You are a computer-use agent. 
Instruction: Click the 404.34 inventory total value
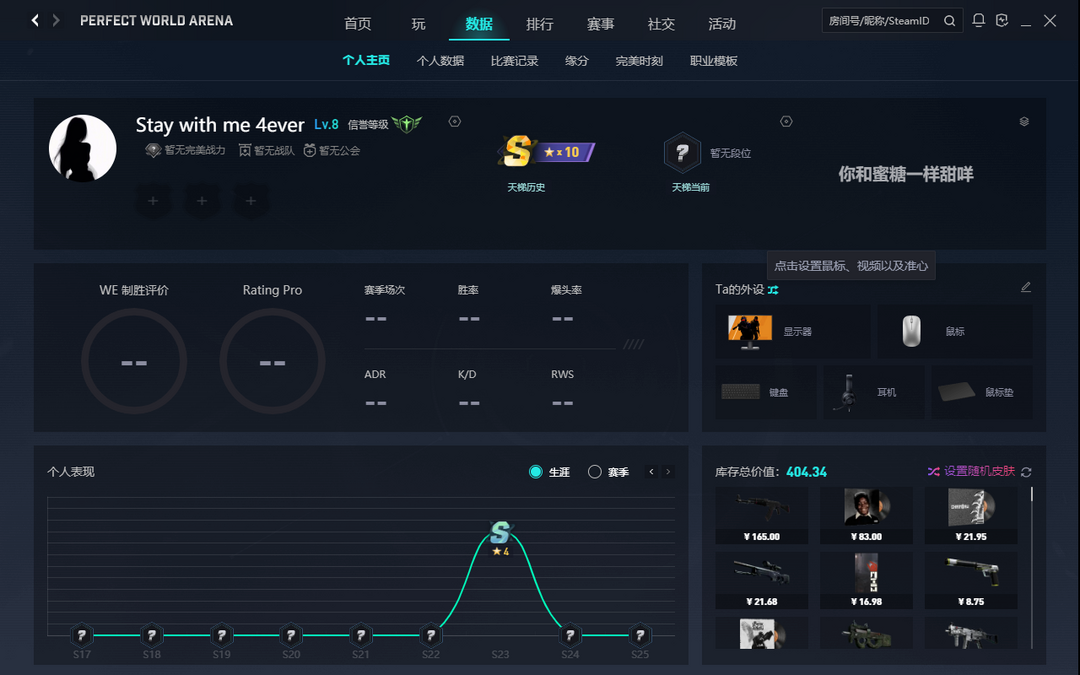tap(807, 472)
